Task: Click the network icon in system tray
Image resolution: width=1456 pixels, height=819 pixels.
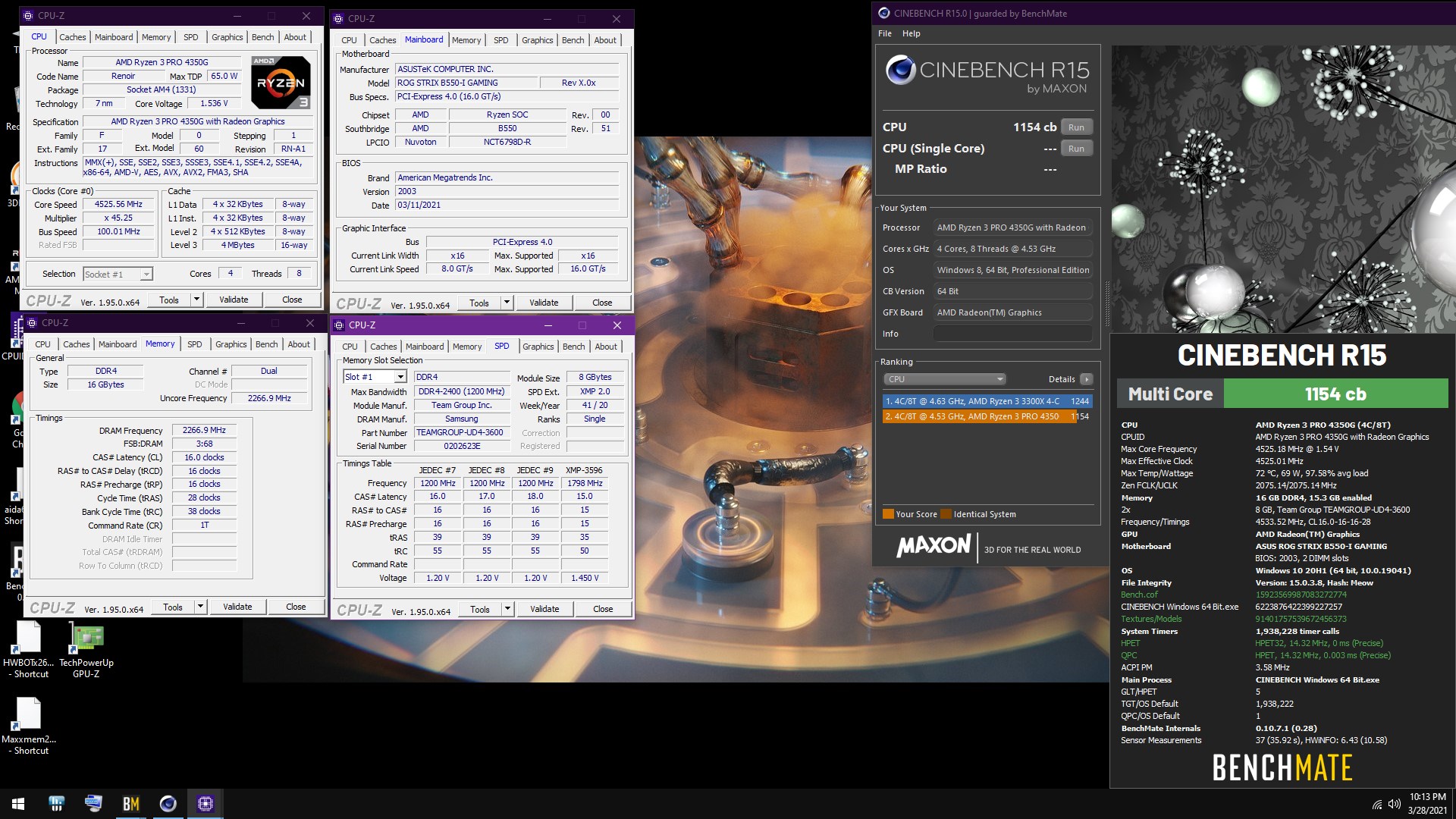Action: [1376, 804]
